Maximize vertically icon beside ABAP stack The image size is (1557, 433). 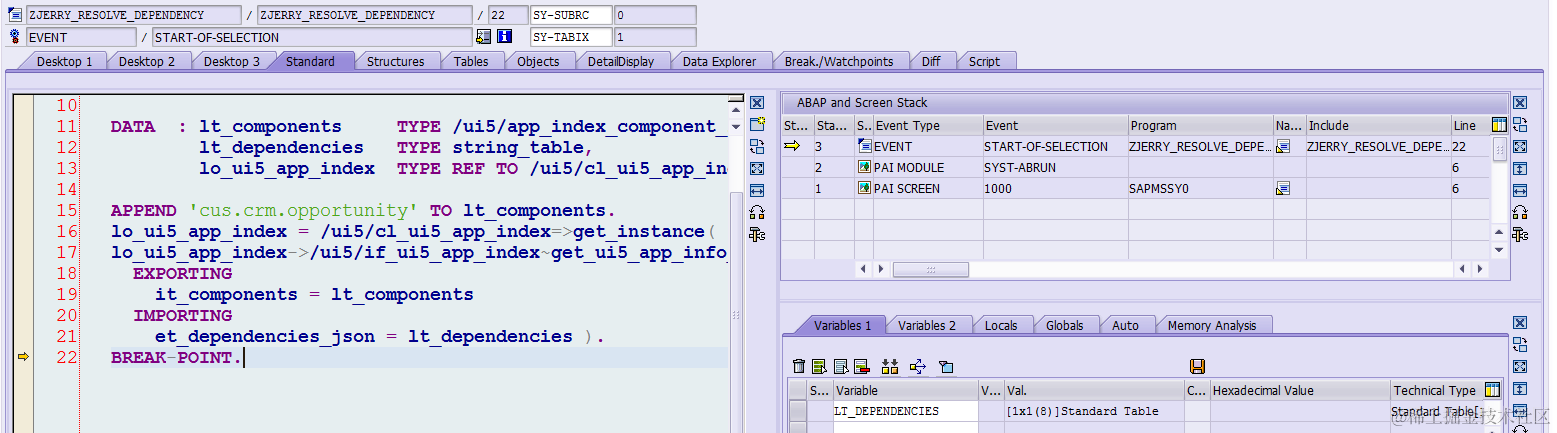[x=1520, y=168]
